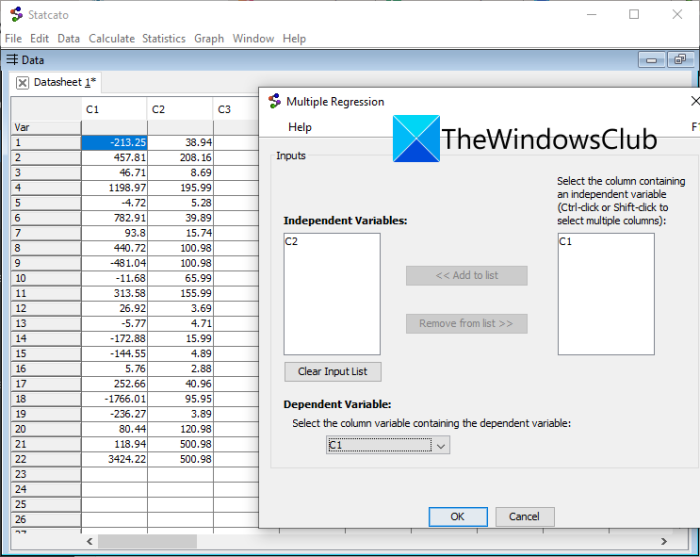Open the main Help menu
Screen dimensions: 700x557
[294, 38]
